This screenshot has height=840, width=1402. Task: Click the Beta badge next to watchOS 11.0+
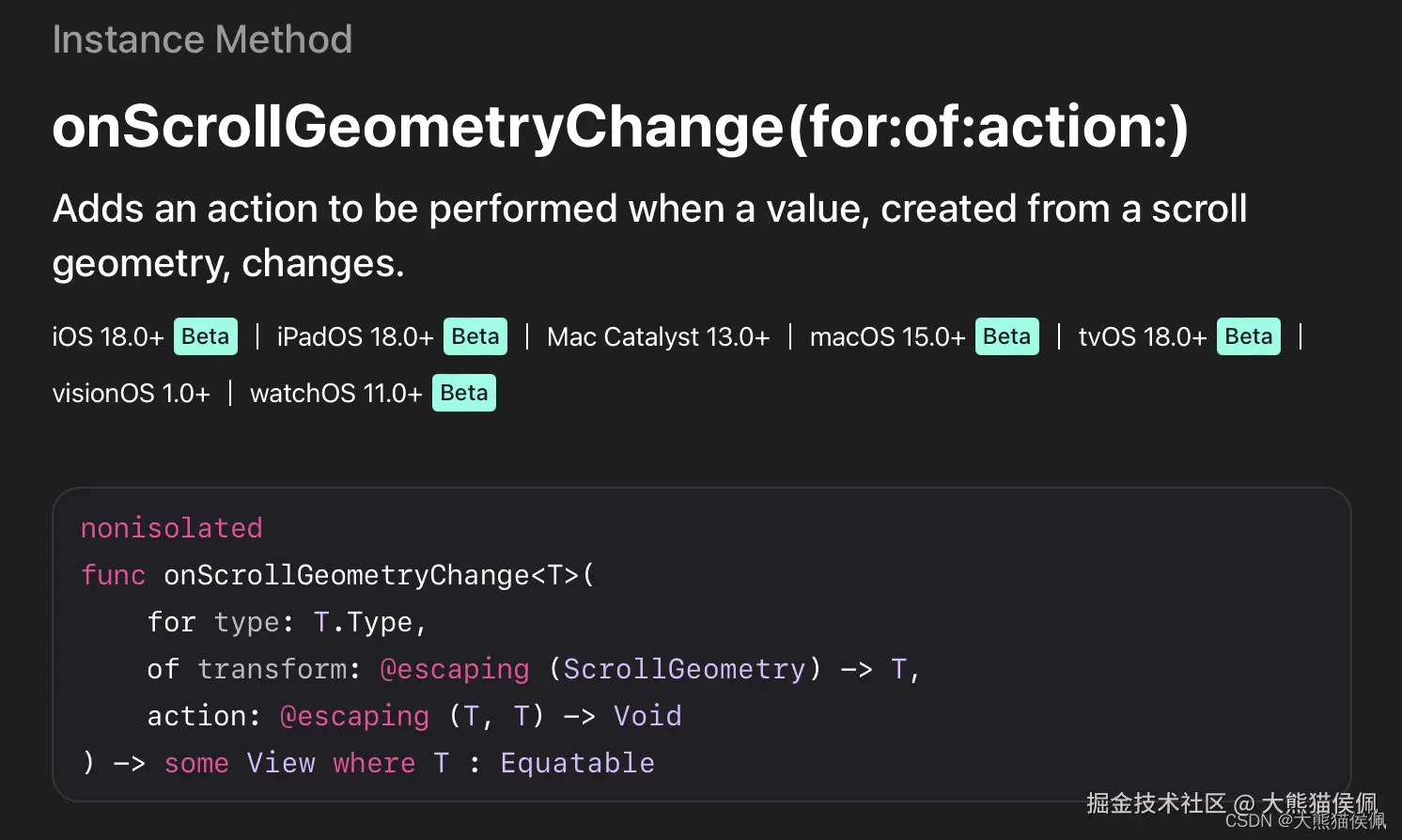coord(463,393)
